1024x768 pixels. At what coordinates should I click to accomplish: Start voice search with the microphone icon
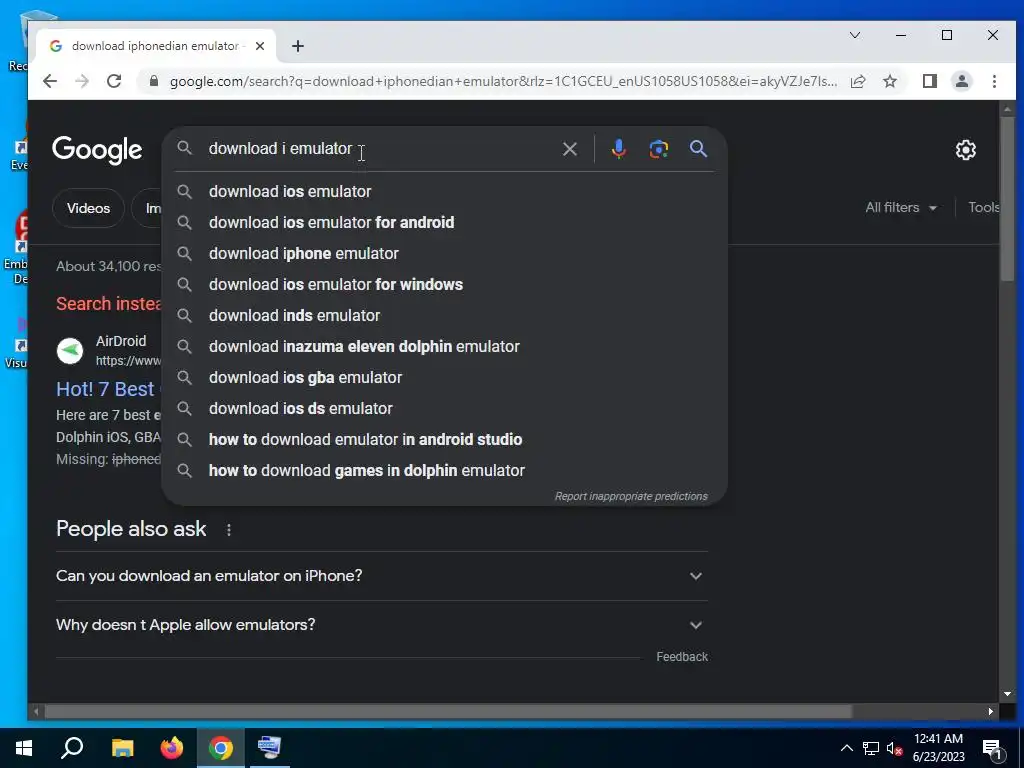(618, 150)
